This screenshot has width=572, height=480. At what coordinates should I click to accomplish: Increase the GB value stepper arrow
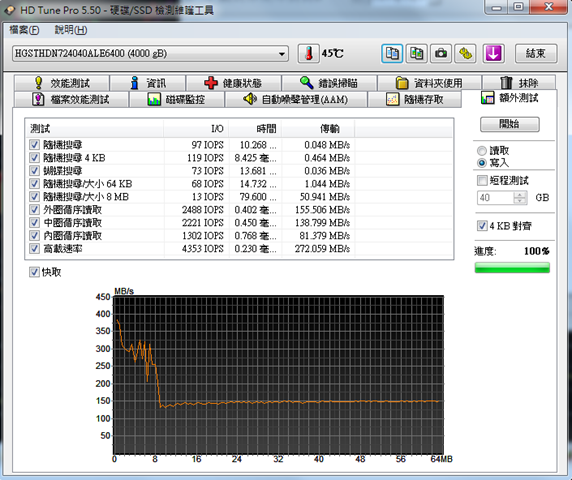click(519, 194)
